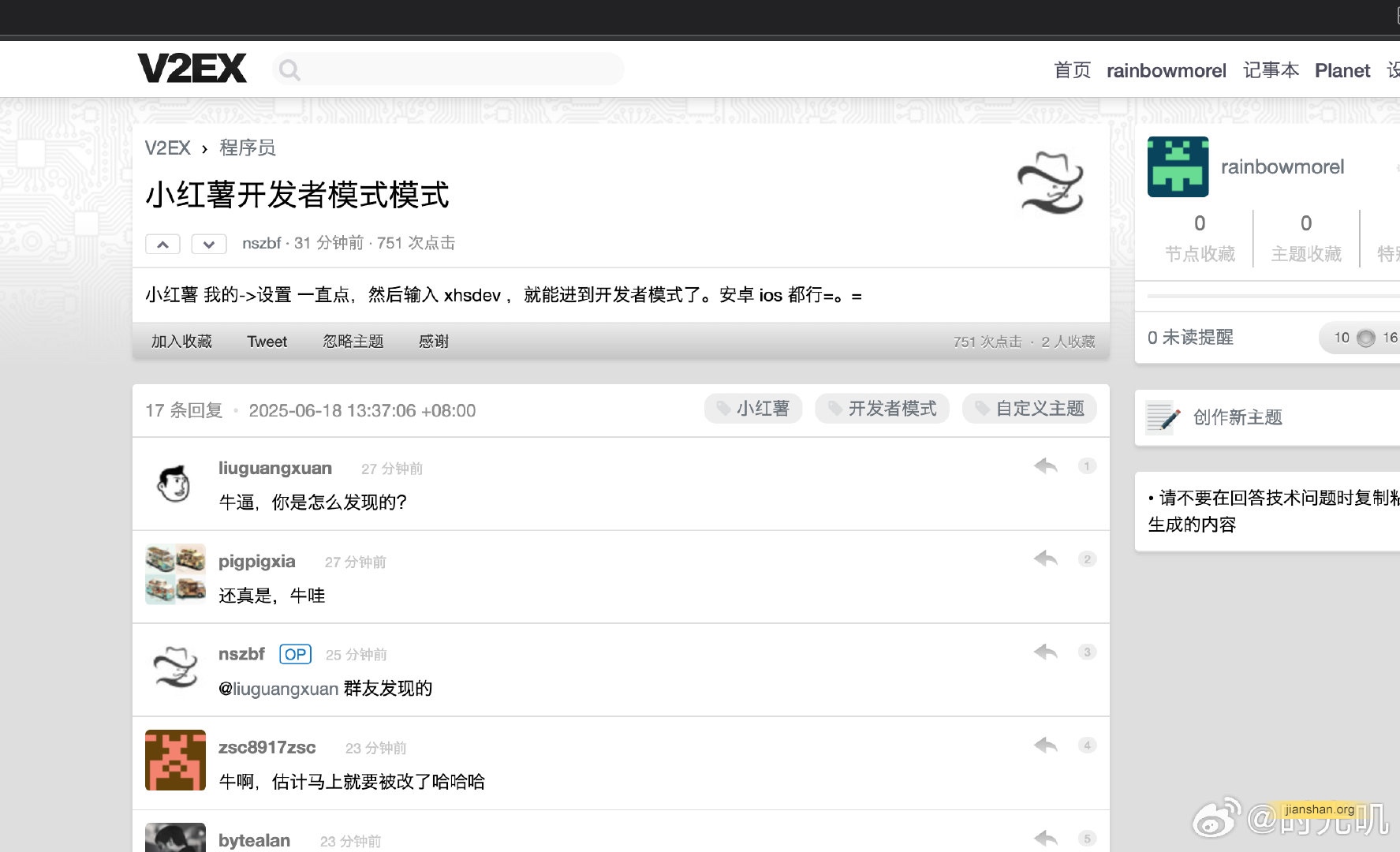This screenshot has height=852, width=1400.
Task: Open nszbf's avatar in reply 3
Action: coord(175,667)
